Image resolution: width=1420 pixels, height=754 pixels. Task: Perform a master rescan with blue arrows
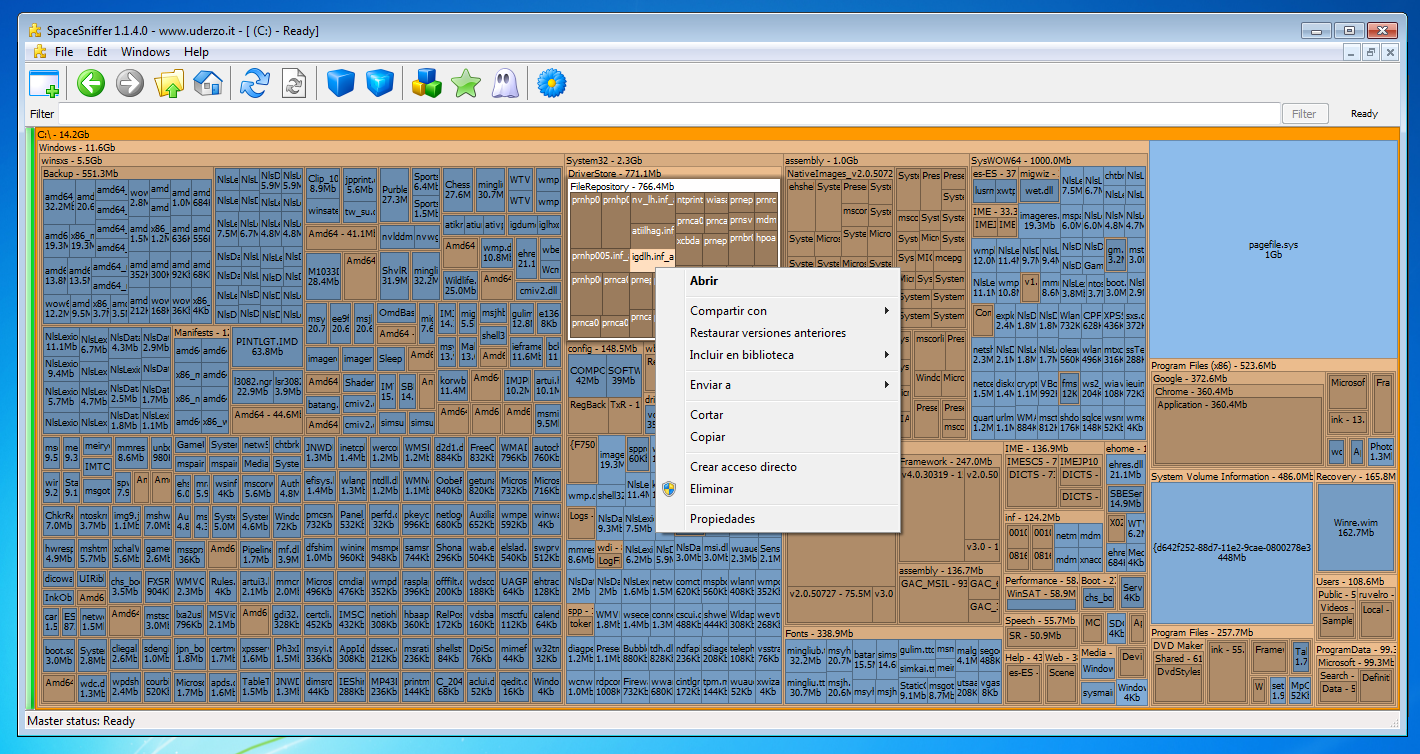(255, 83)
